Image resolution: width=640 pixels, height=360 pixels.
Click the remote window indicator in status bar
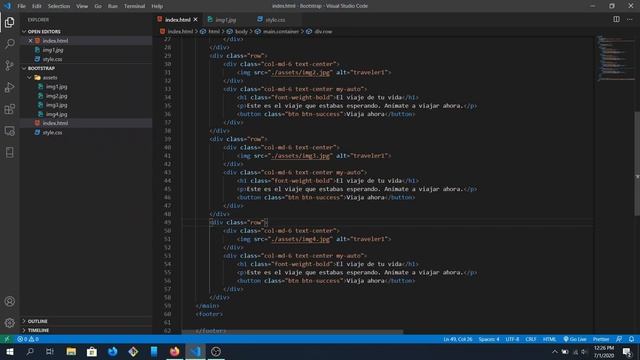[x=7, y=339]
